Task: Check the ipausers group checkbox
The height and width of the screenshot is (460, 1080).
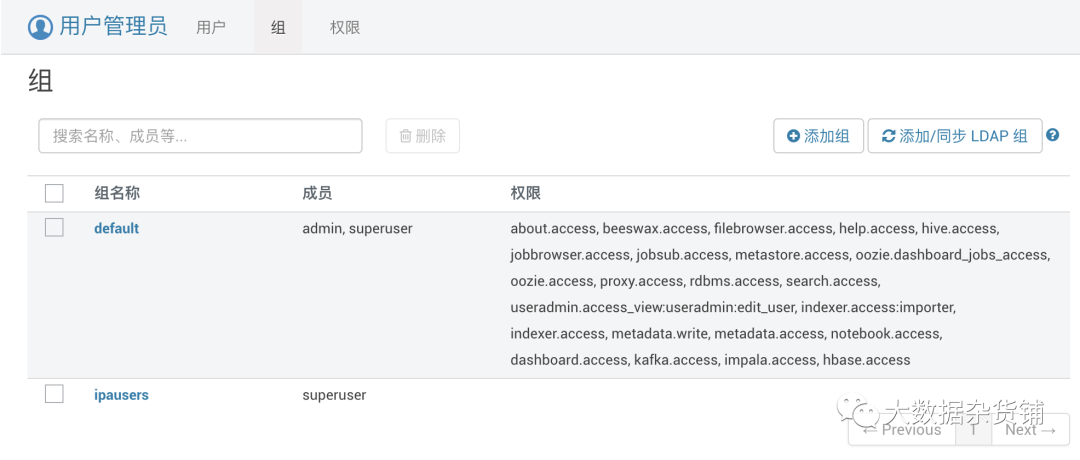Action: [54, 394]
